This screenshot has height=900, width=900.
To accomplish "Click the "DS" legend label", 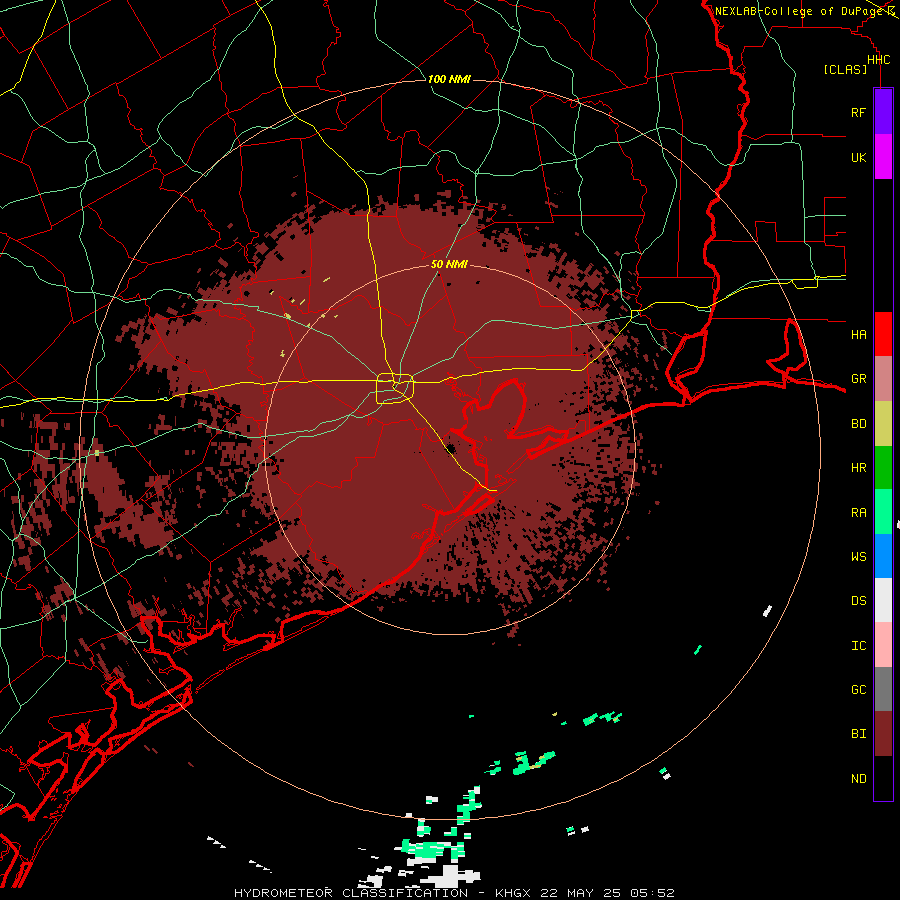I will (858, 601).
